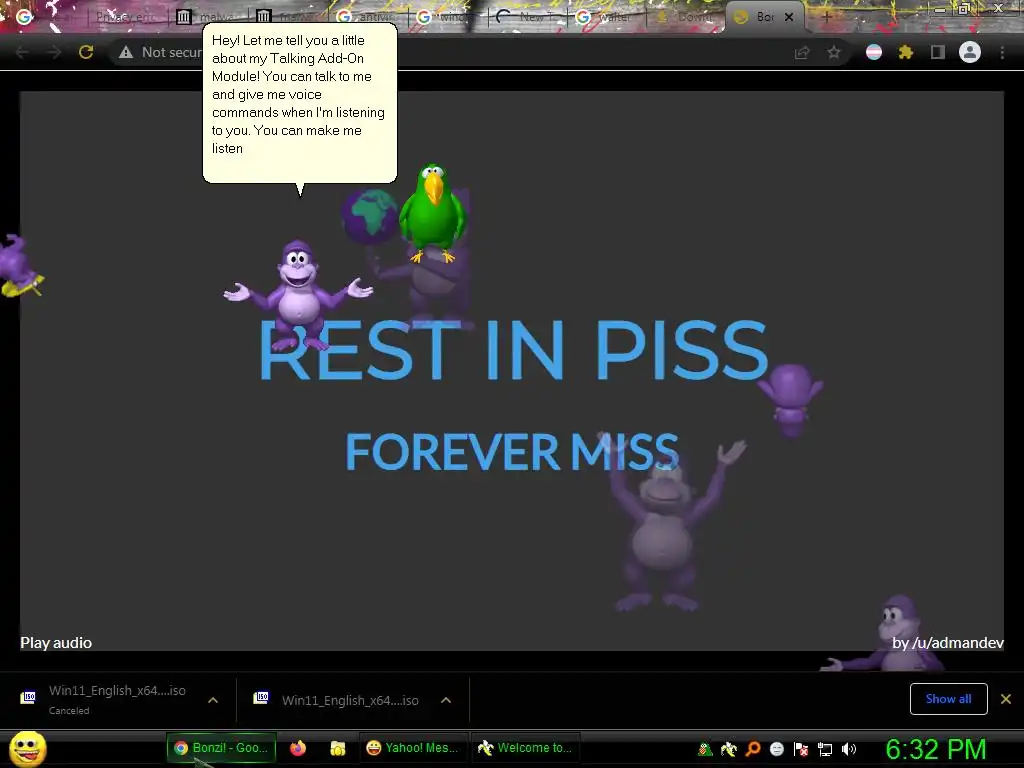Image resolution: width=1024 pixels, height=768 pixels.
Task: Click the ISO file icon of second download
Action: click(261, 697)
